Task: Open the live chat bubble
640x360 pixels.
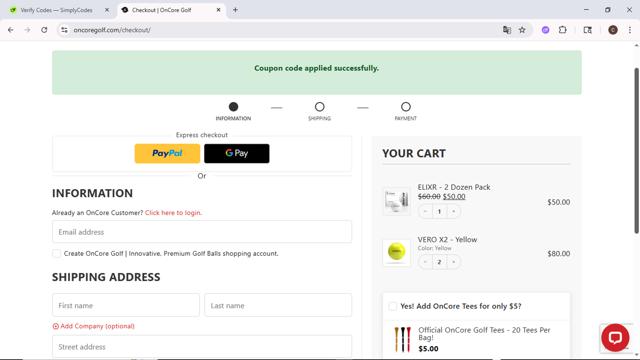Action: click(615, 338)
